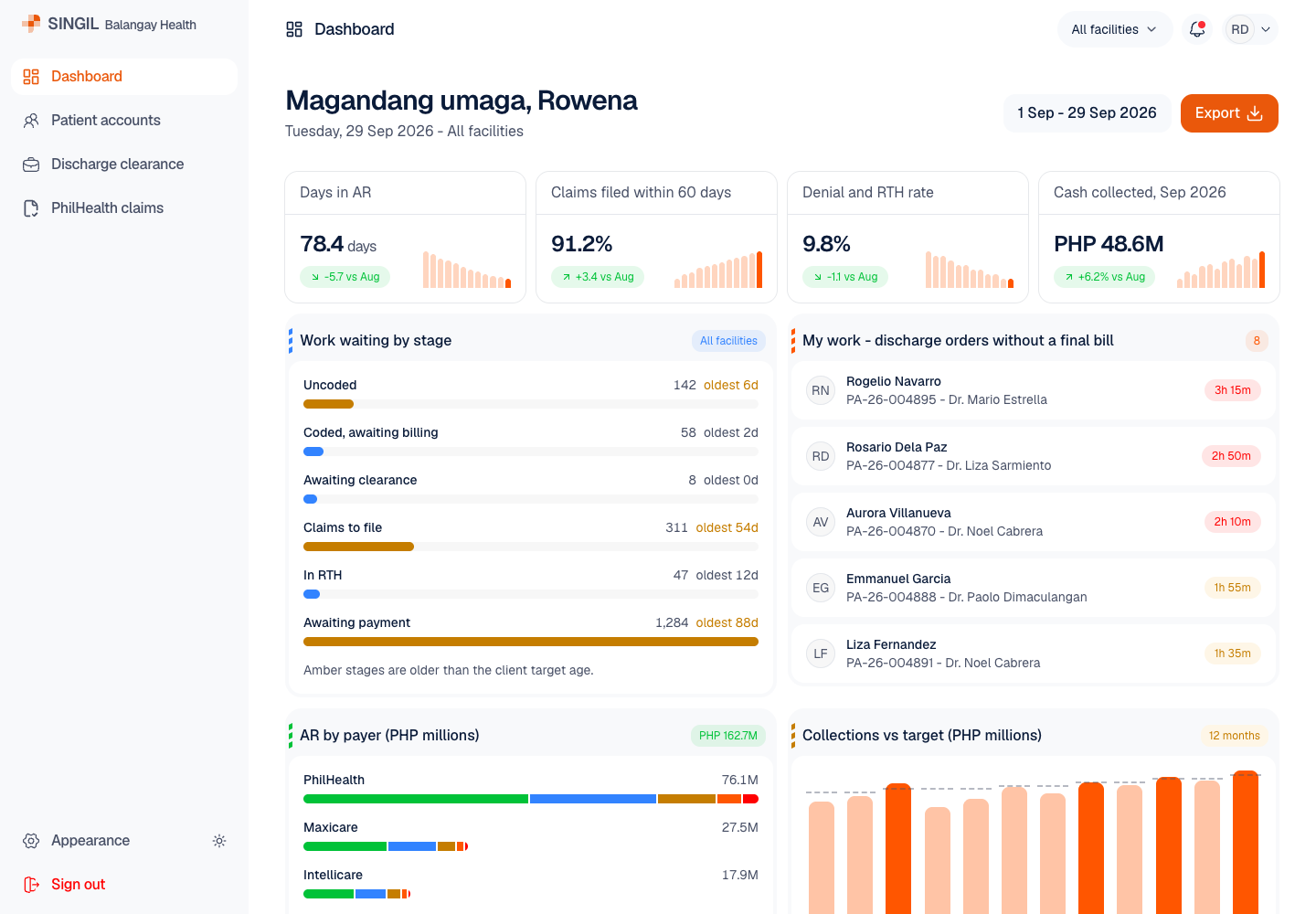Click the PhilHealth claims document icon

coord(31,208)
